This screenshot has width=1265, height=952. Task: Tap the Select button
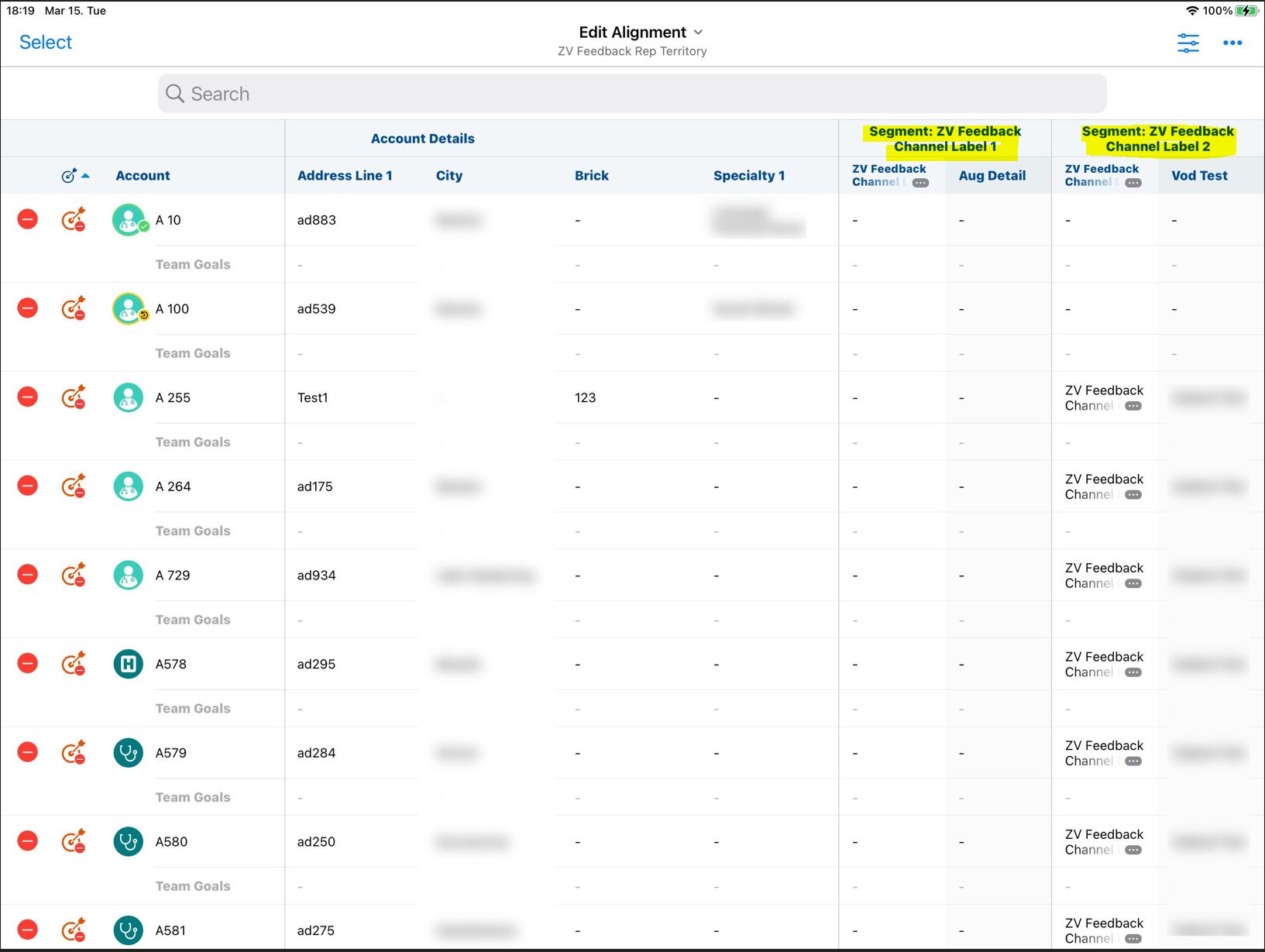[x=46, y=43]
